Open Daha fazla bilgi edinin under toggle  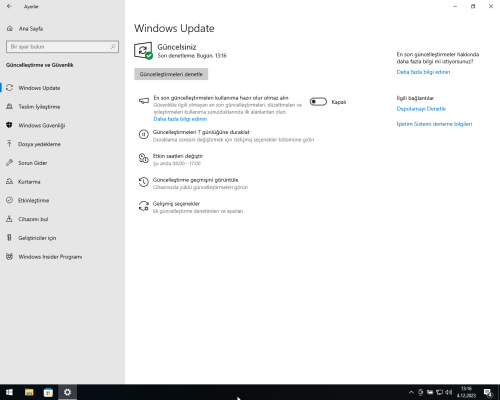point(180,119)
